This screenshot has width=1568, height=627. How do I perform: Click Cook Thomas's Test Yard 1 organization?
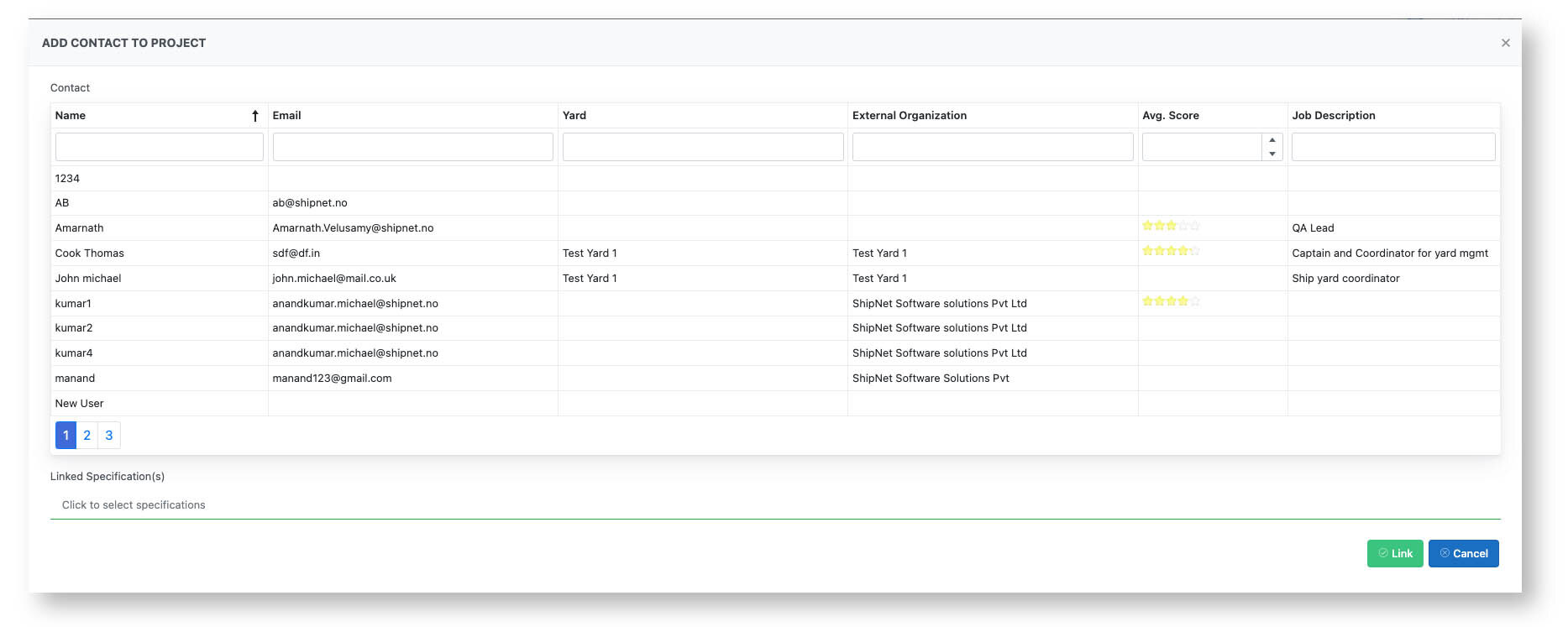point(879,253)
